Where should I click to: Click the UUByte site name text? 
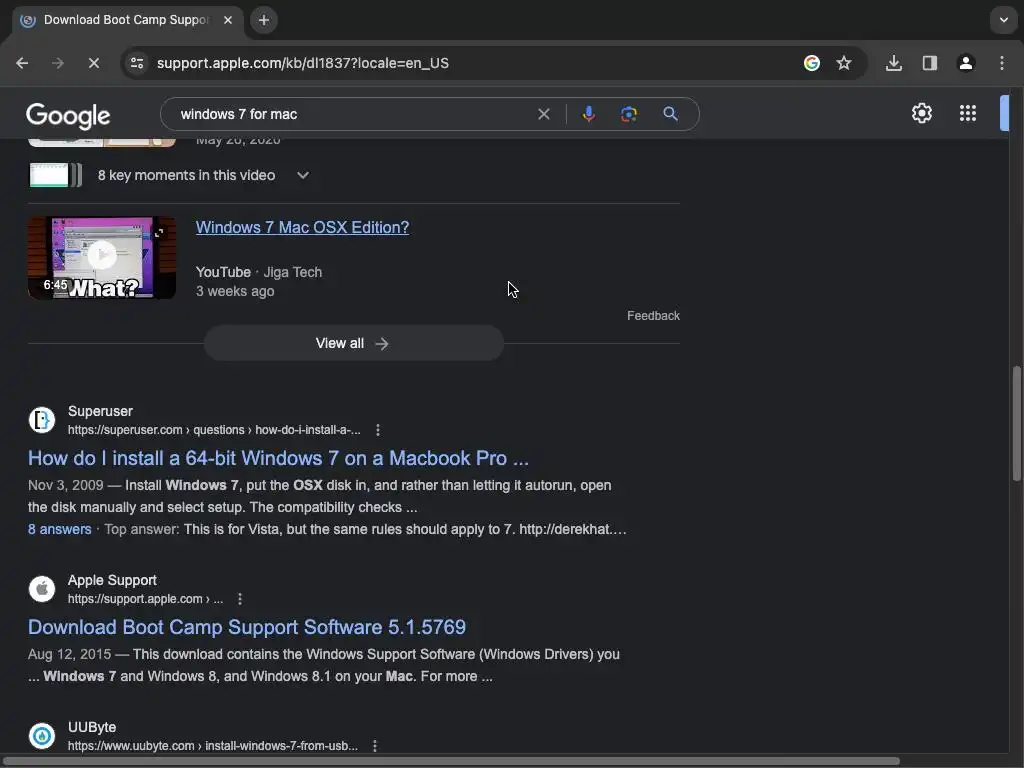92,728
